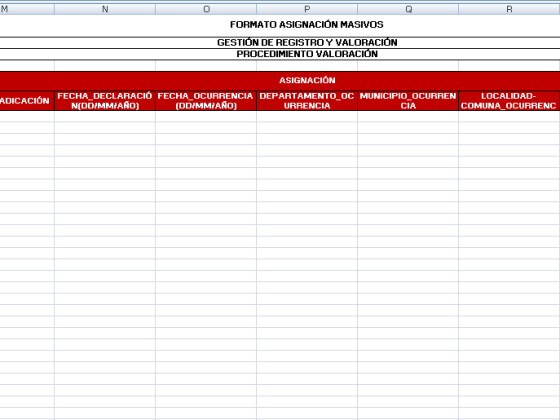The width and height of the screenshot is (560, 420).
Task: Click the FECHA_DECLARACIÓN(DD/MM/AÑO) header cell
Action: (105, 101)
